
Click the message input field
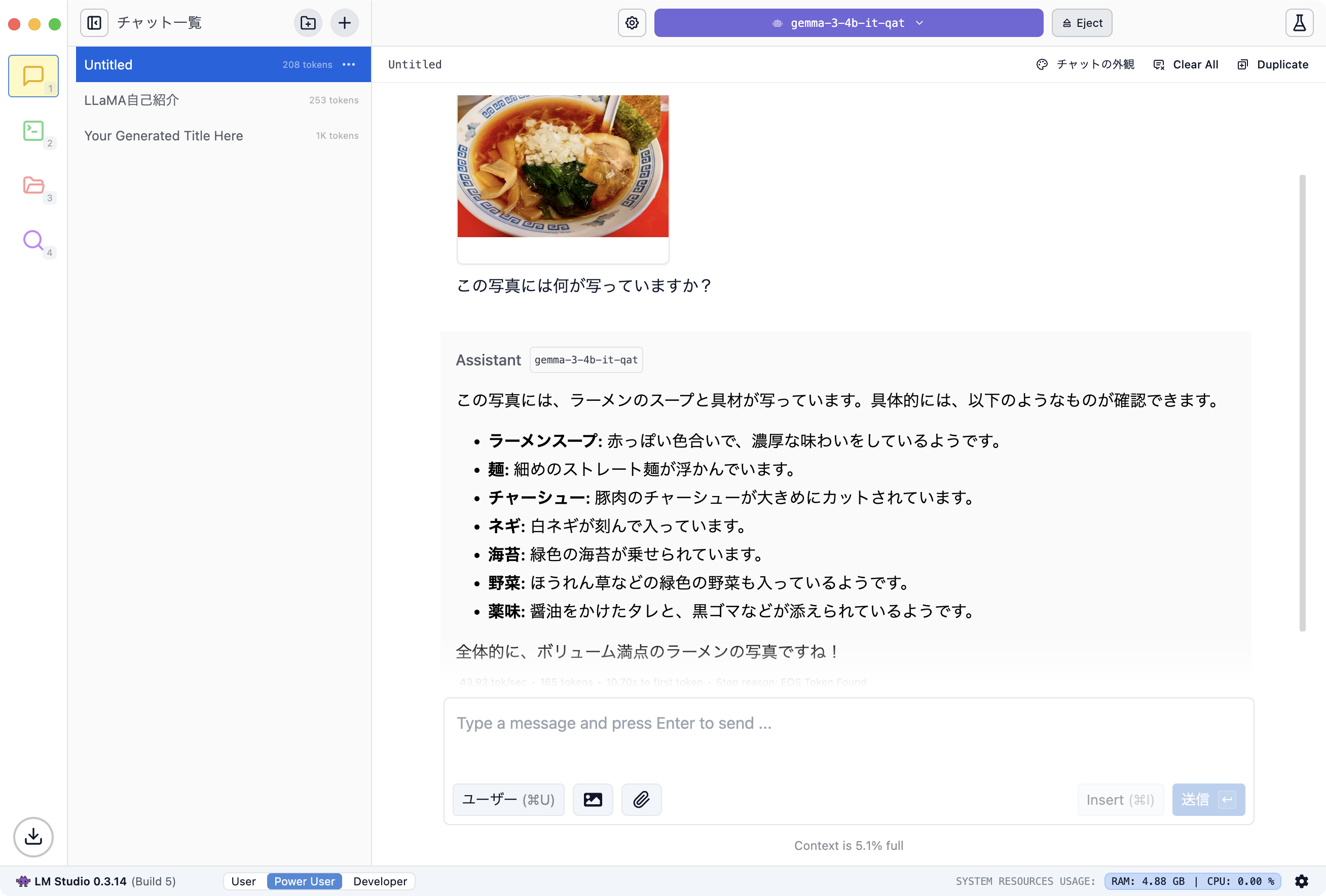pos(848,736)
